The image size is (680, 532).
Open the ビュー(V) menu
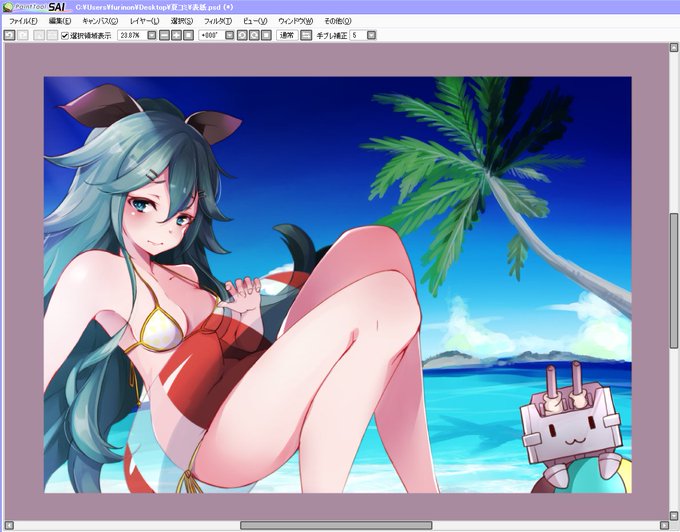point(255,21)
